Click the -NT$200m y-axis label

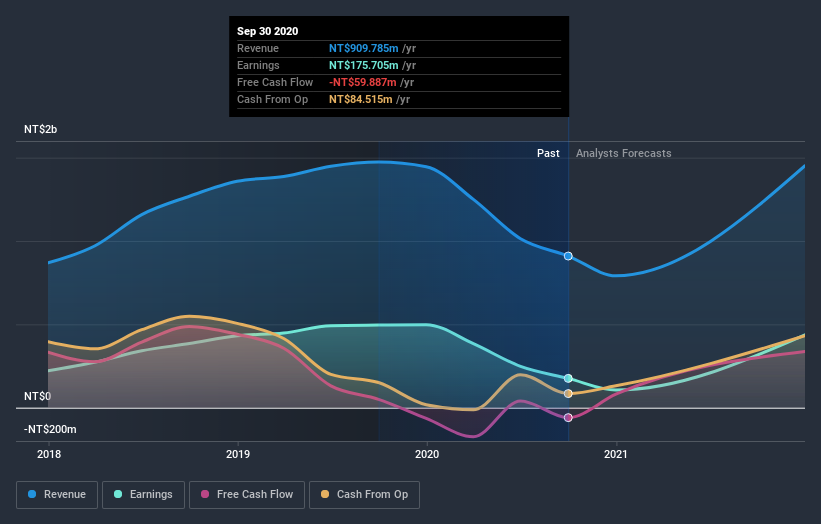50,429
